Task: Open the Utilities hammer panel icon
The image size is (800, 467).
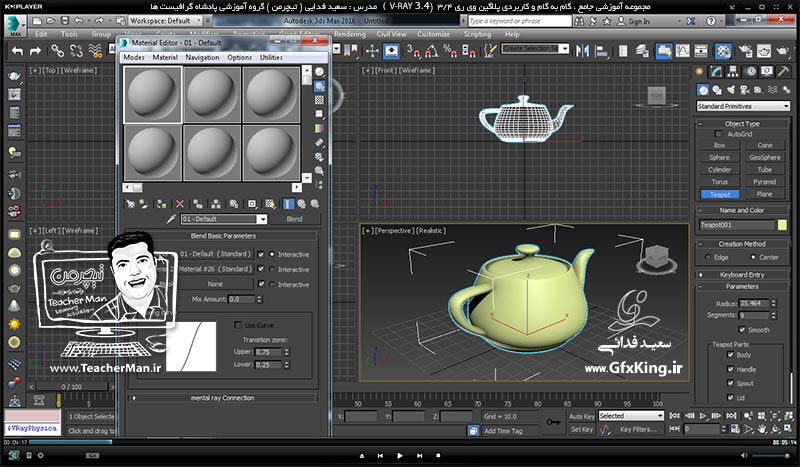Action: tap(783, 71)
